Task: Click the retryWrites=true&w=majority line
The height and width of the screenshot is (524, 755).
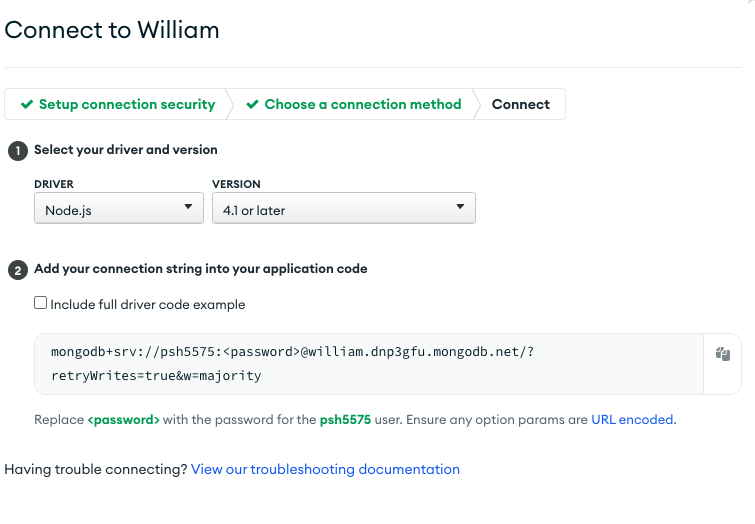Action: point(156,376)
